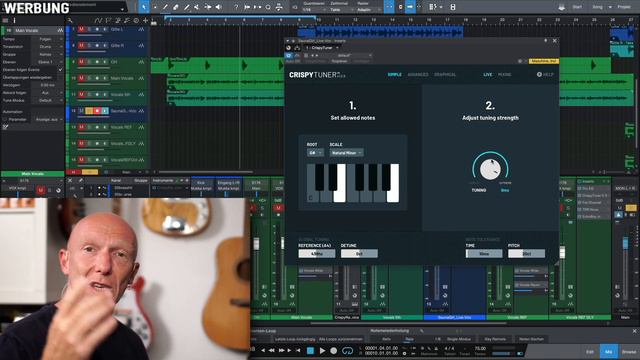The width and height of the screenshot is (640, 360).
Task: Click the rewind button in the transport
Action: point(272,350)
